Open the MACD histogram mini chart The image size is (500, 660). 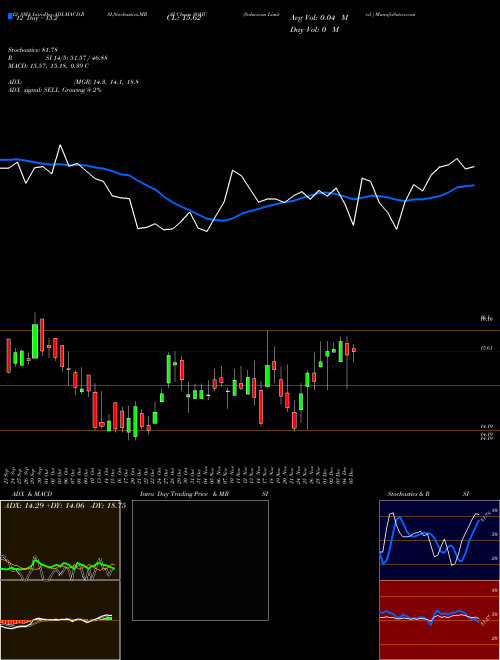60,620
